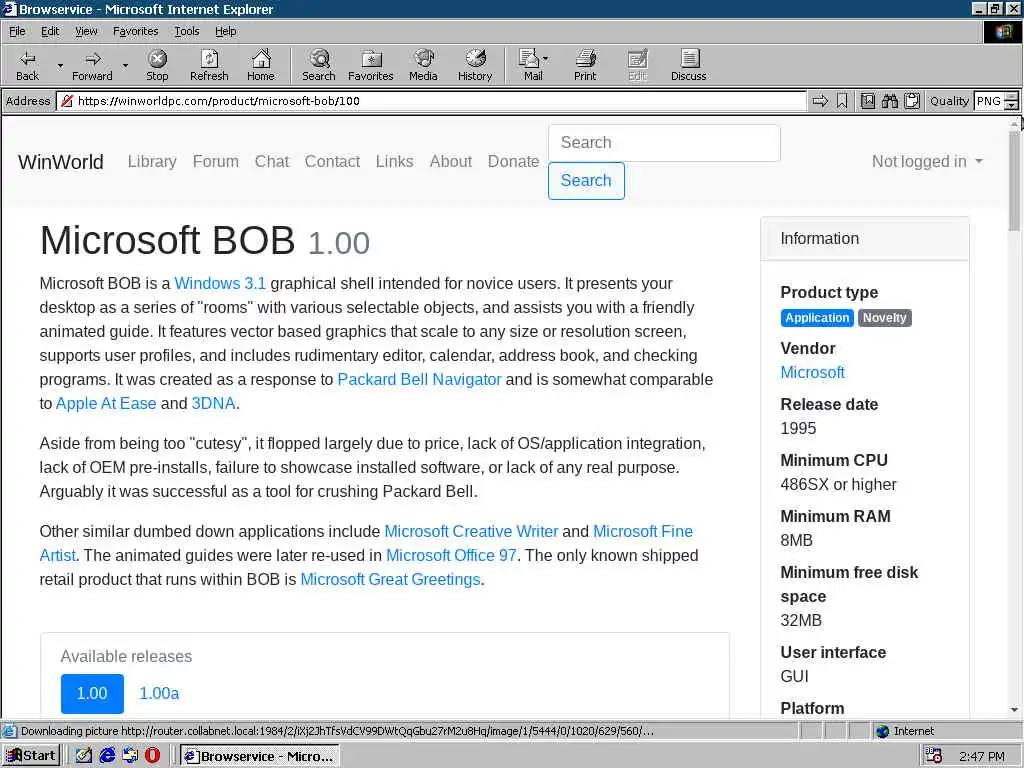Screen dimensions: 1024x768
Task: Click the Show Desktop quick launch icon
Action: coord(84,756)
